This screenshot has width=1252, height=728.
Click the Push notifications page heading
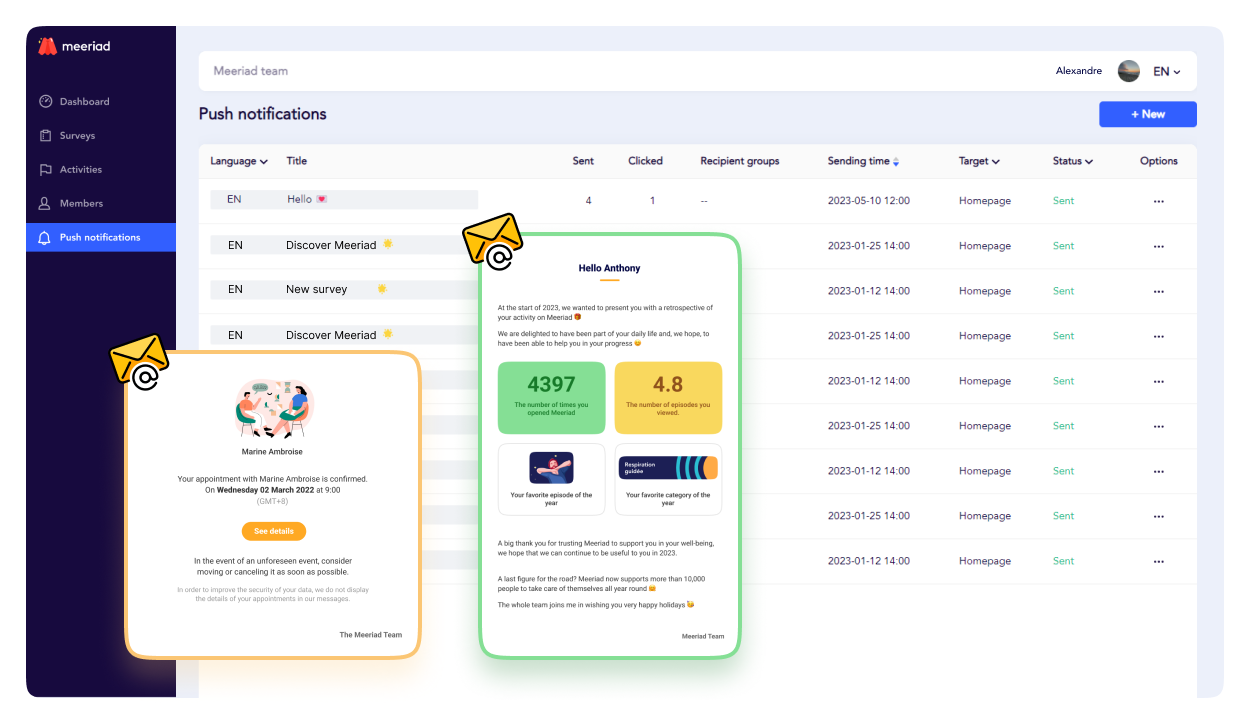[x=263, y=114]
